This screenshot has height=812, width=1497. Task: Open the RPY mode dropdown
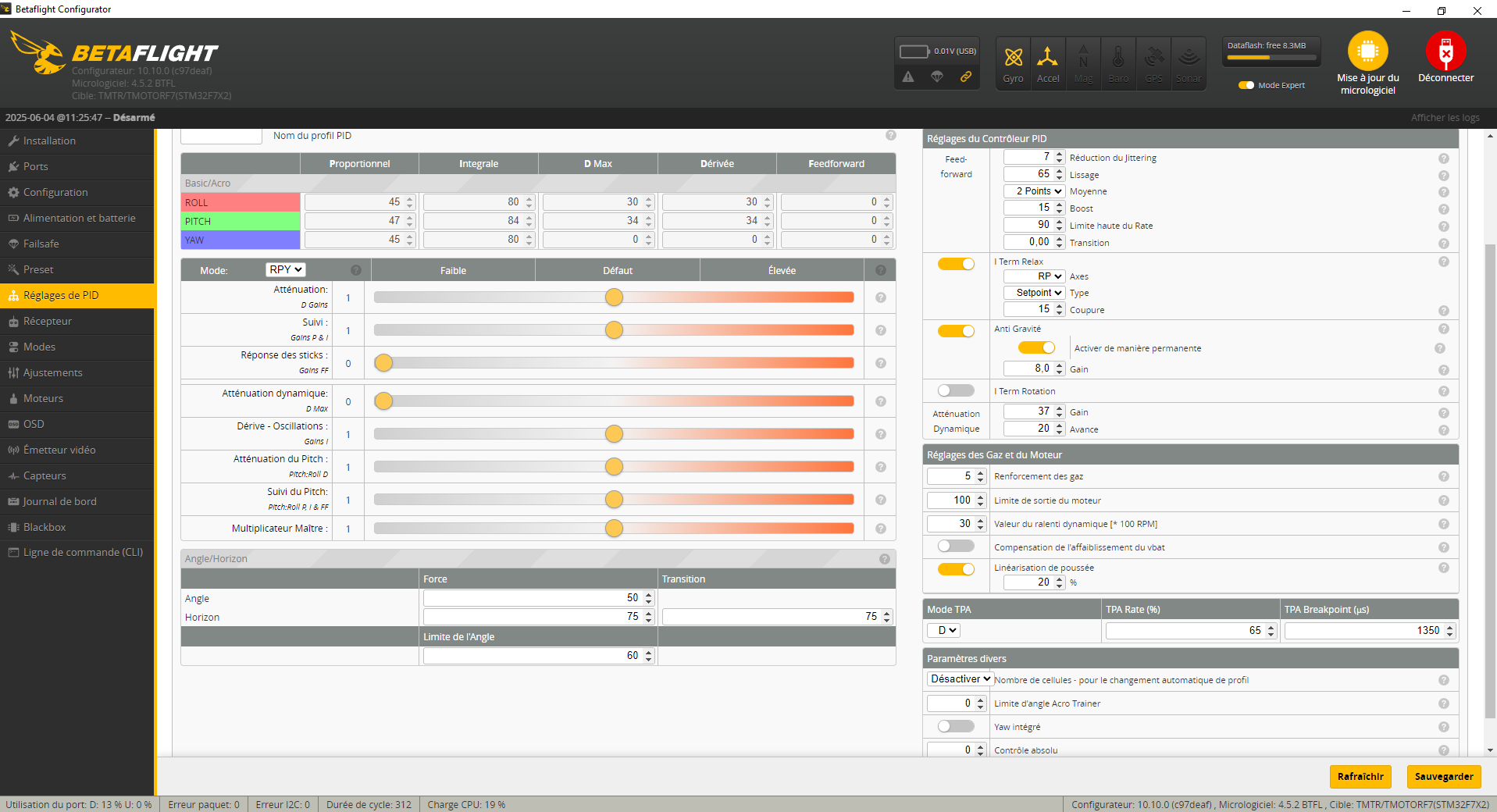285,269
